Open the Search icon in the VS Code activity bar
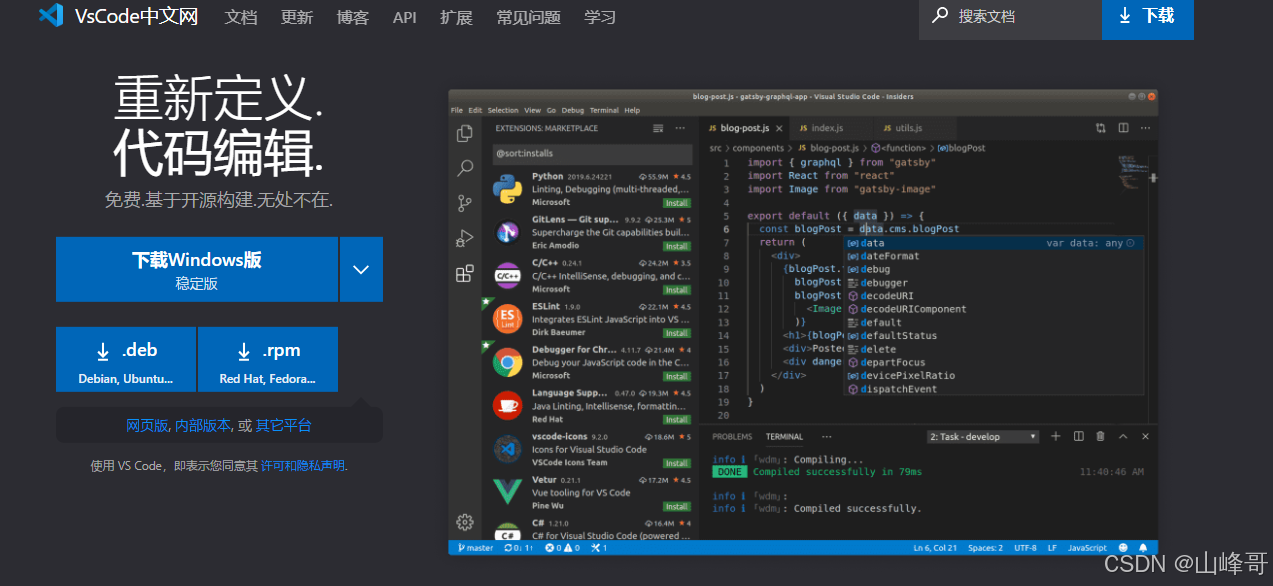Image resolution: width=1273 pixels, height=586 pixels. [465, 168]
